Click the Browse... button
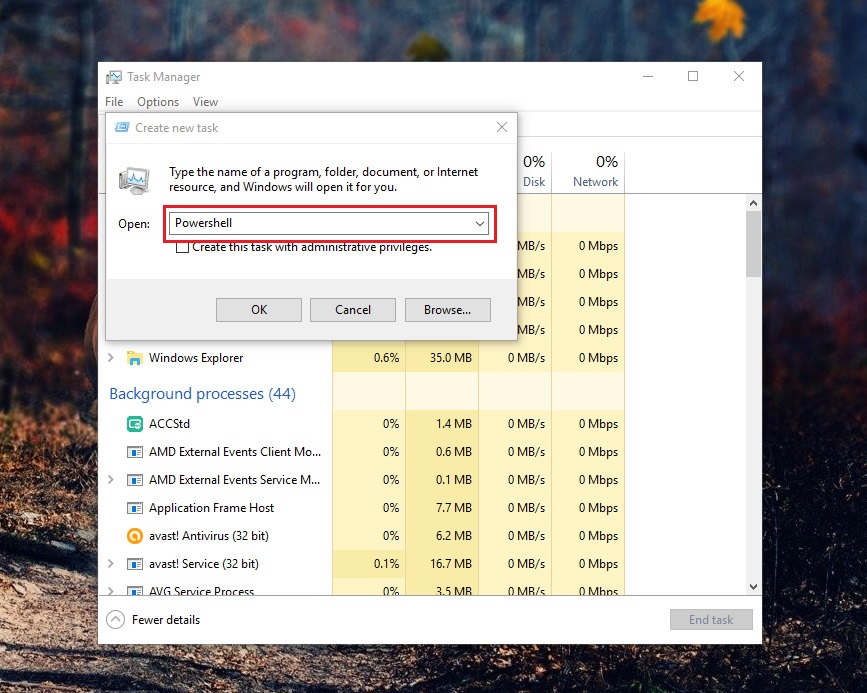 pos(447,310)
